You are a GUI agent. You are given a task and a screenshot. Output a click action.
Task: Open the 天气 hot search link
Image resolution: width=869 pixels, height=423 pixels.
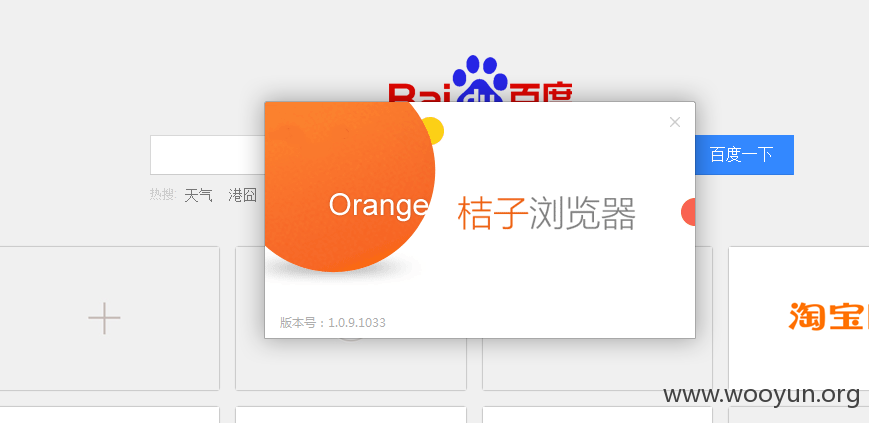198,195
